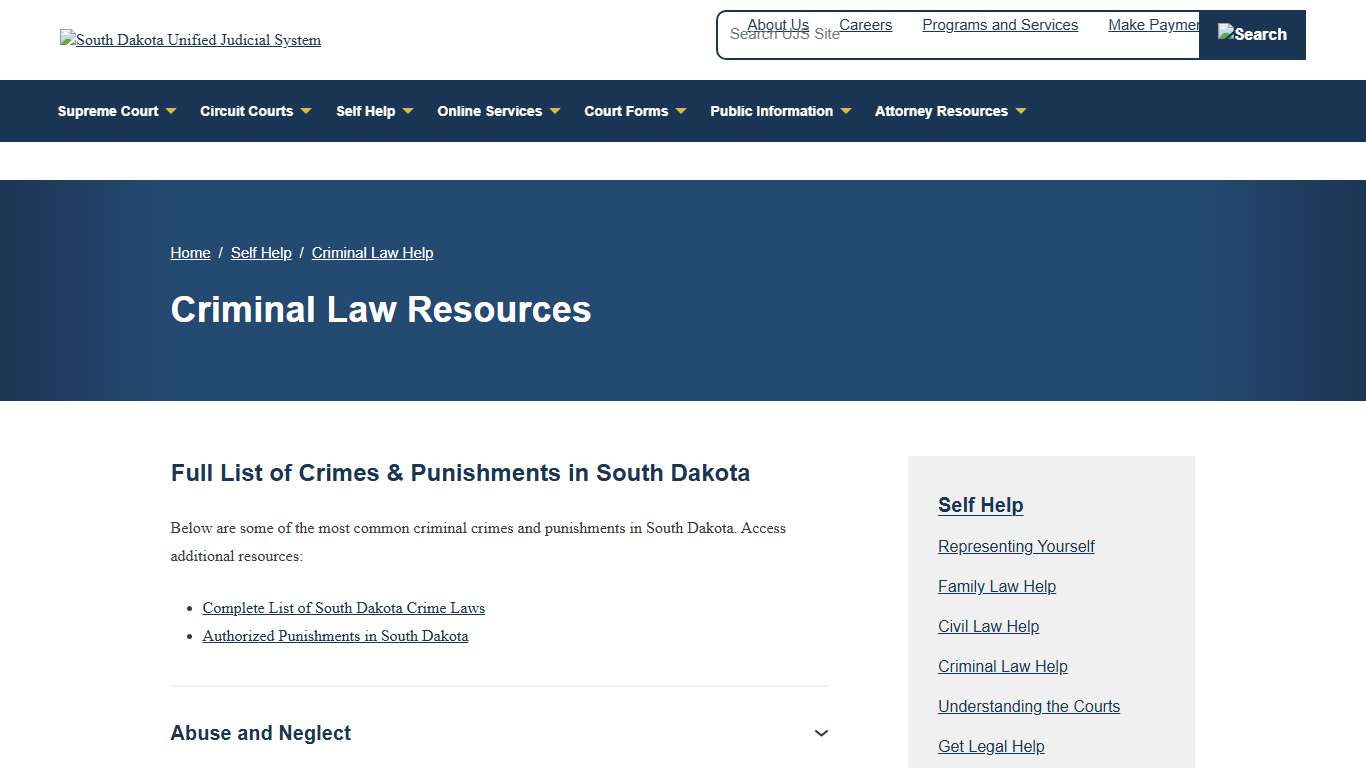Open the Supreme Court dropdown menu
The height and width of the screenshot is (768, 1366).
[x=108, y=111]
